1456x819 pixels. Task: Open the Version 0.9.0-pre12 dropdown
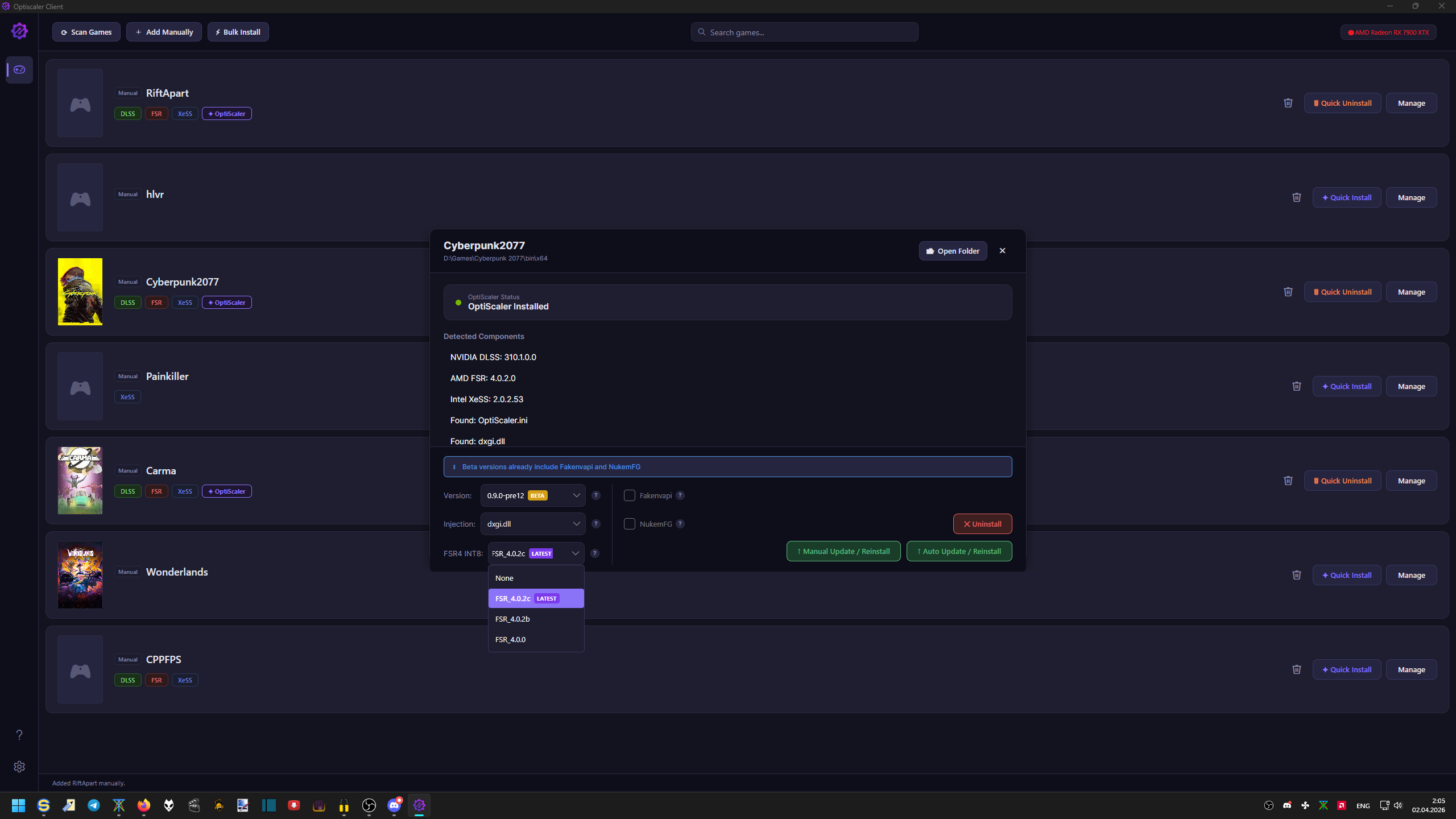point(532,495)
